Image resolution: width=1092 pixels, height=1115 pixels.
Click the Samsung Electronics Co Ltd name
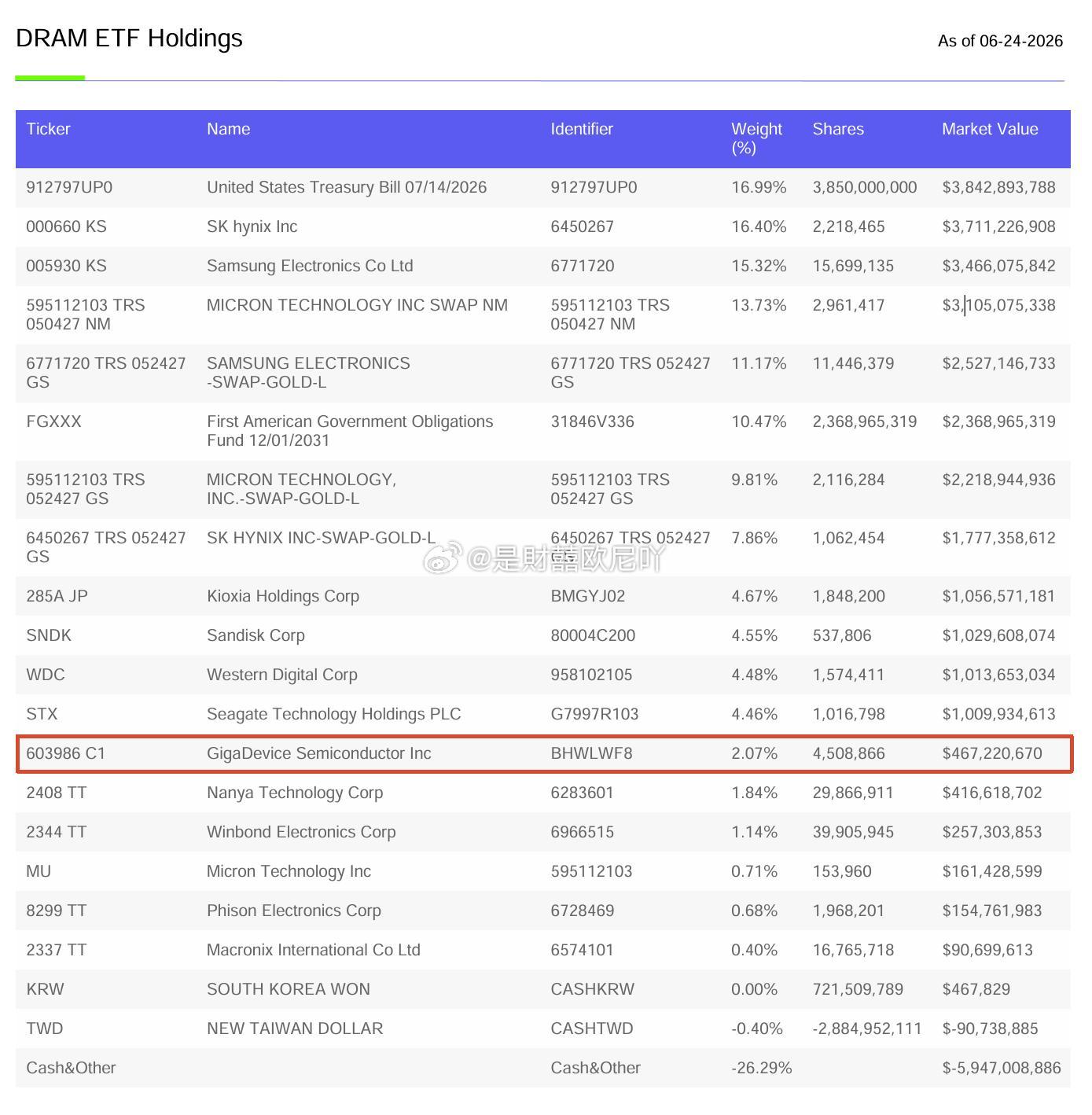click(310, 266)
